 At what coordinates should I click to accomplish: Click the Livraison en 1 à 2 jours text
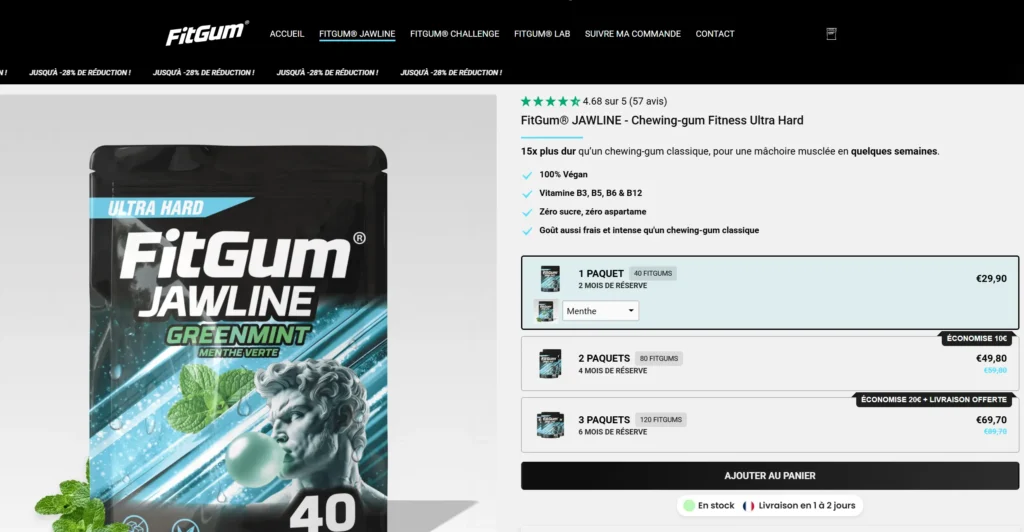click(x=807, y=505)
